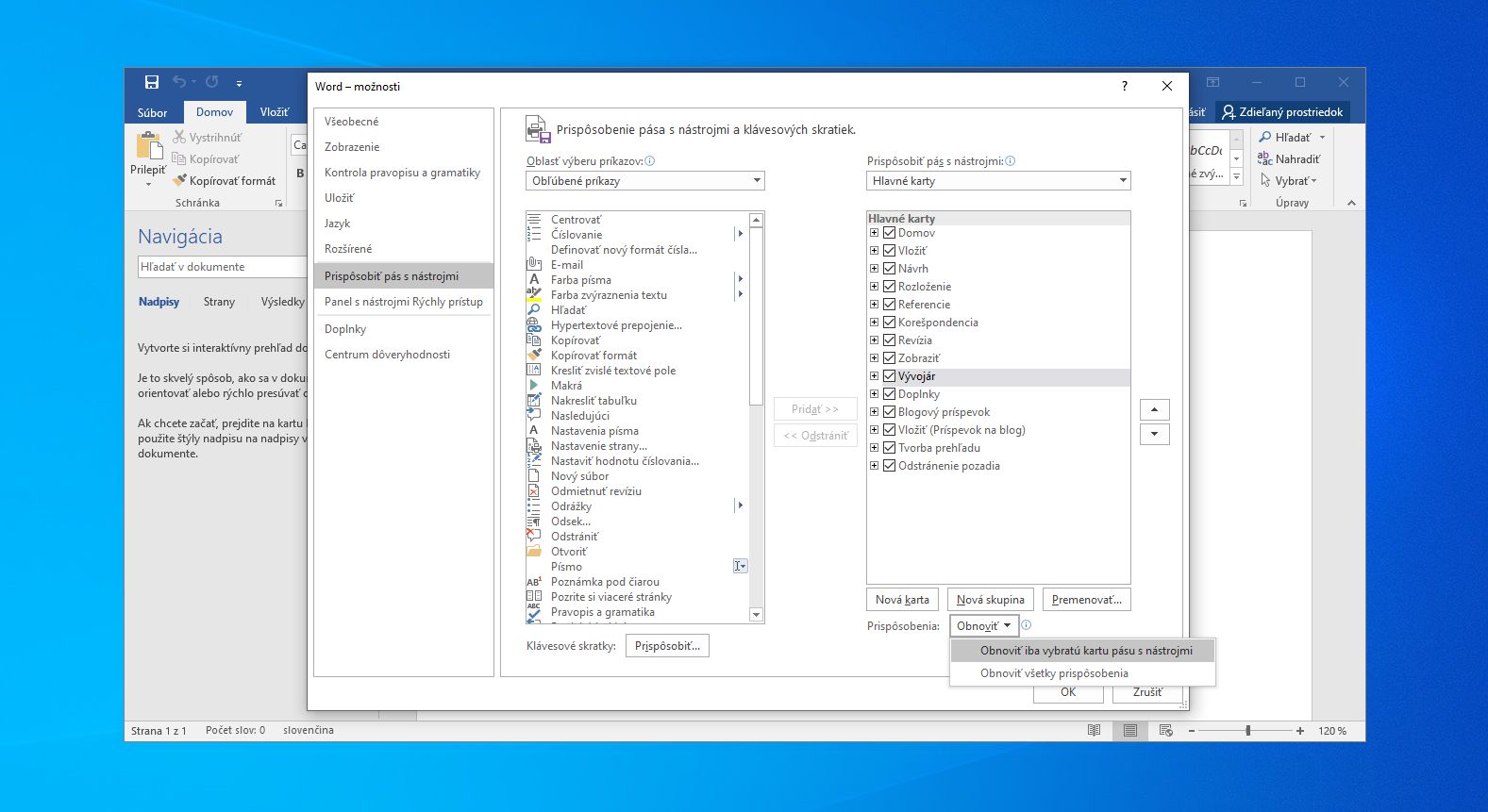Click the zoom slider handle in status bar

(x=1248, y=731)
